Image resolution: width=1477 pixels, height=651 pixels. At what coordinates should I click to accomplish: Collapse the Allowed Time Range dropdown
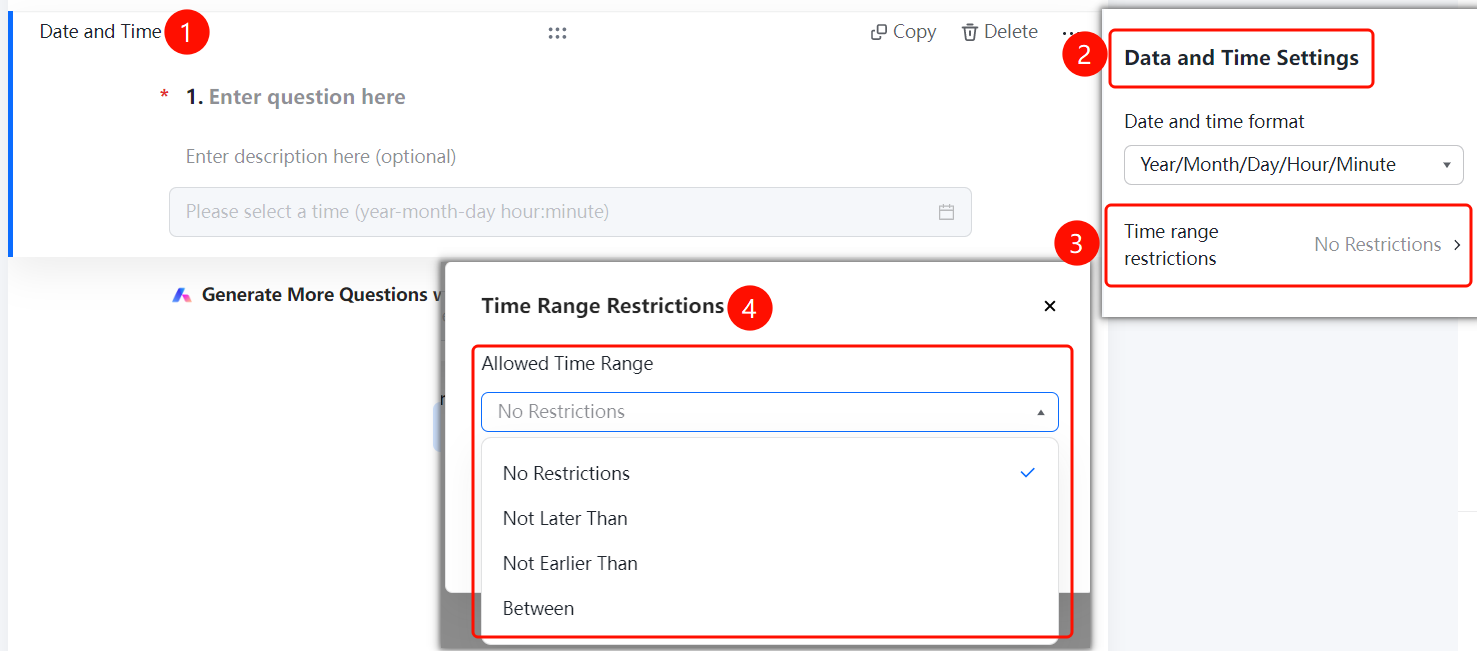[x=769, y=412]
